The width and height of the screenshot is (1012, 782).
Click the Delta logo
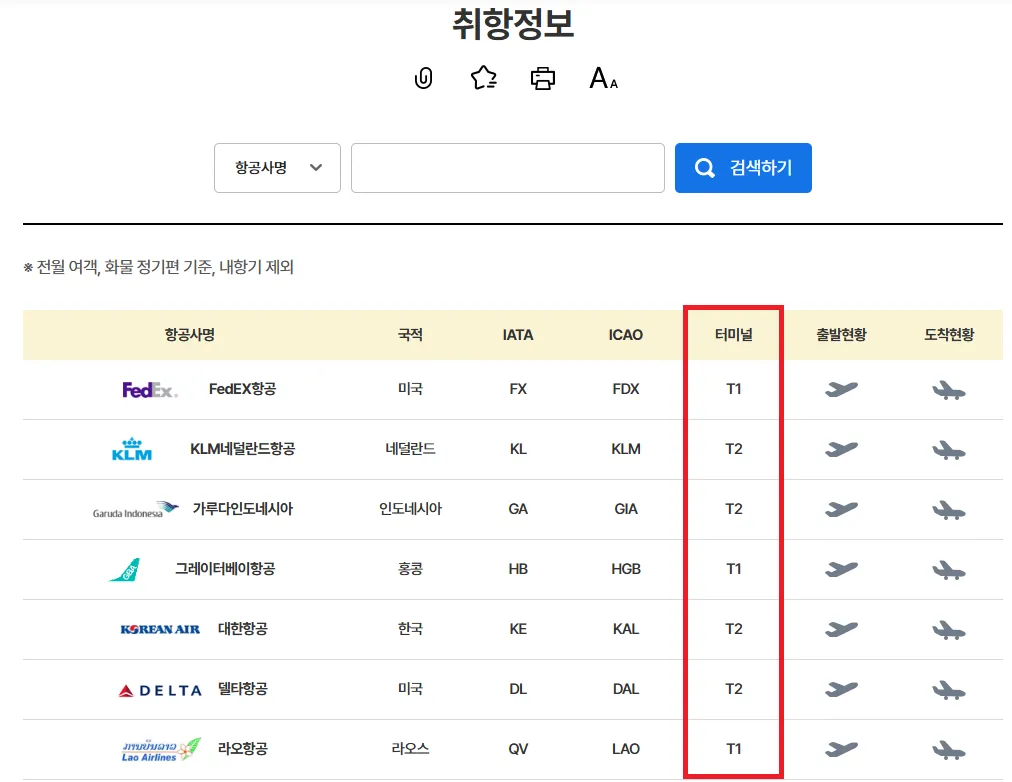160,690
